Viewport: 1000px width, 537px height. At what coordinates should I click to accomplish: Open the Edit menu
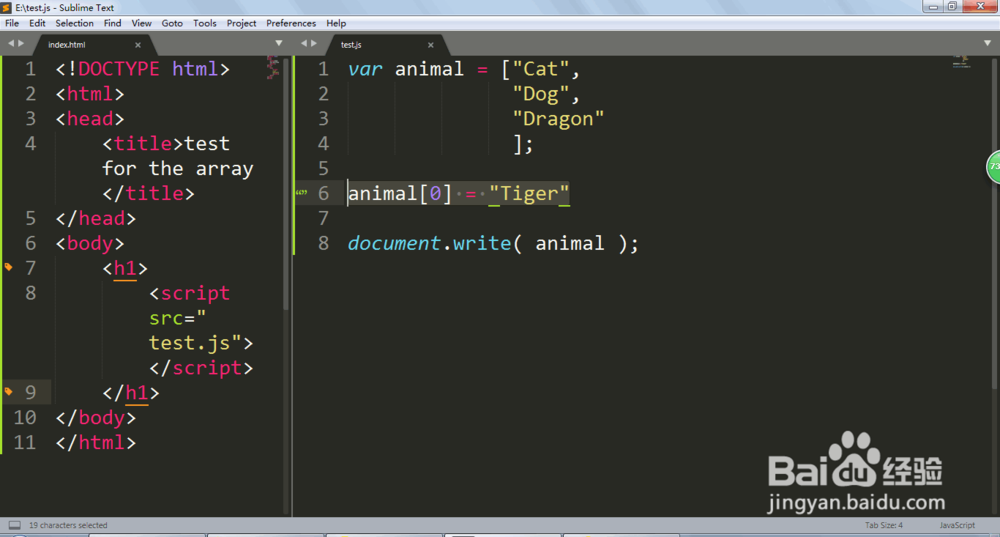click(x=37, y=23)
